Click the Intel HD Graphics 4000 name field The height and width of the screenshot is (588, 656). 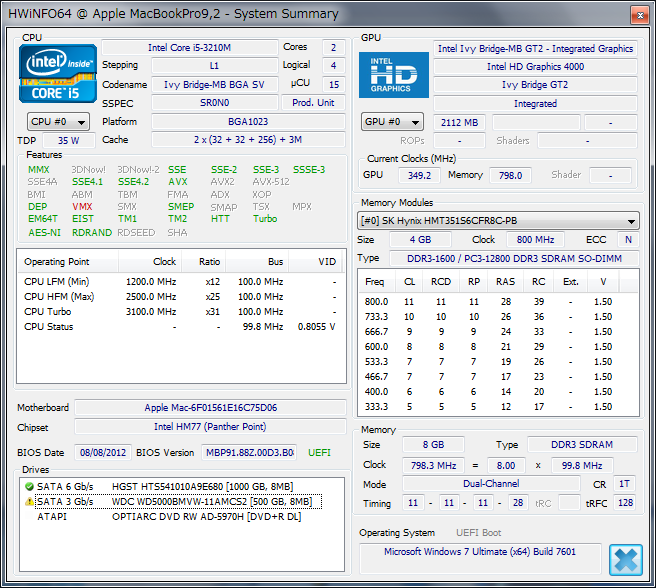[x=535, y=67]
